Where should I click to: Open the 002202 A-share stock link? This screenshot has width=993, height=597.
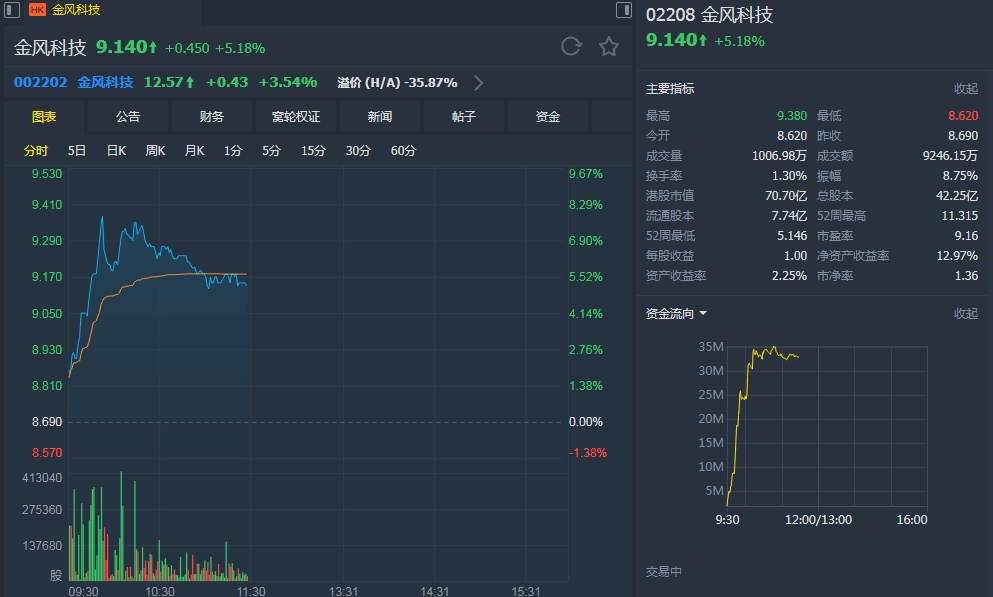click(x=41, y=82)
